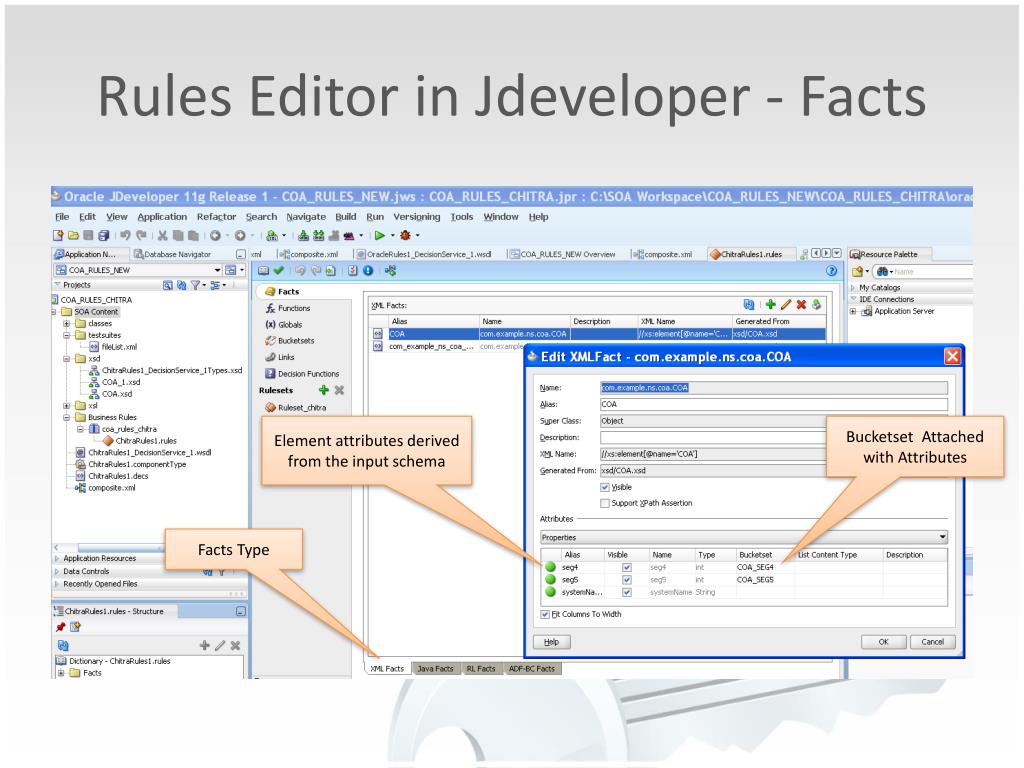This screenshot has width=1024, height=768.
Task: Toggle the Visible checkbox in Edit XMLFact
Action: tap(605, 487)
